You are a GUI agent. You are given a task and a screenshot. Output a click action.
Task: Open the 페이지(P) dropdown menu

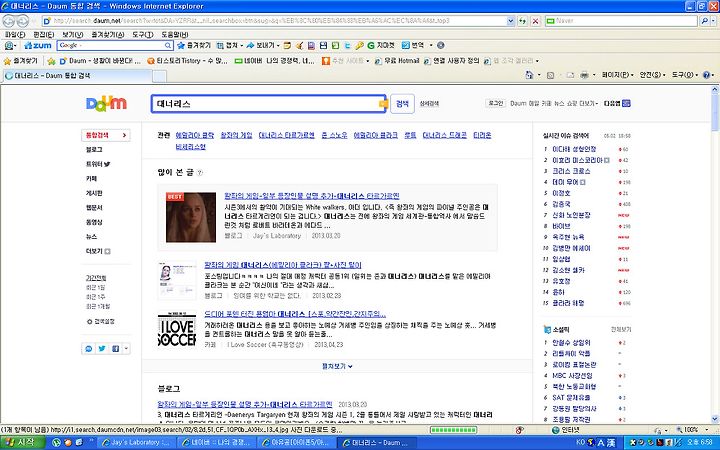pyautogui.click(x=618, y=74)
